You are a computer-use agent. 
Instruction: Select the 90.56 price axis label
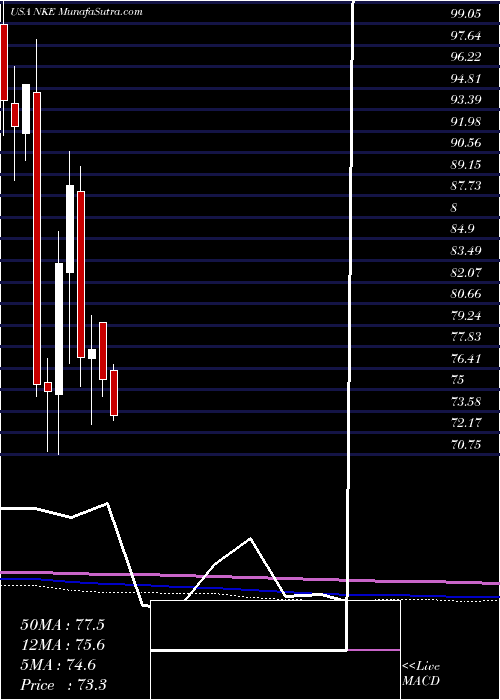(x=466, y=143)
